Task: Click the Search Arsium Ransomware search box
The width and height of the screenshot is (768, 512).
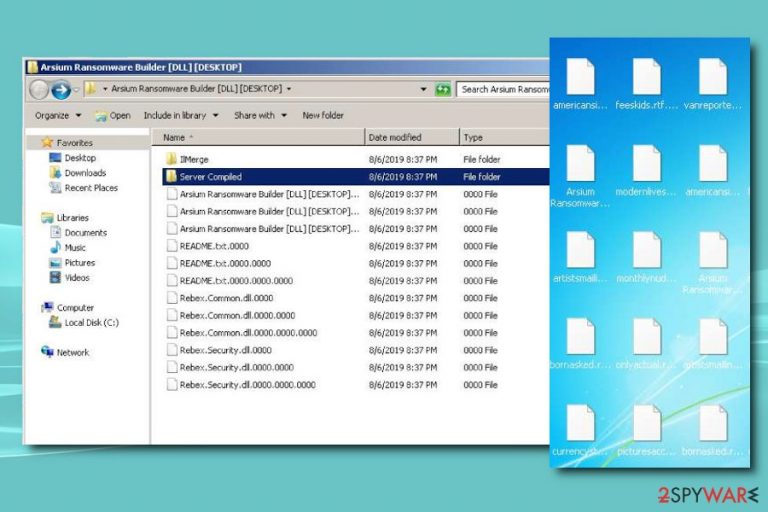Action: click(503, 89)
